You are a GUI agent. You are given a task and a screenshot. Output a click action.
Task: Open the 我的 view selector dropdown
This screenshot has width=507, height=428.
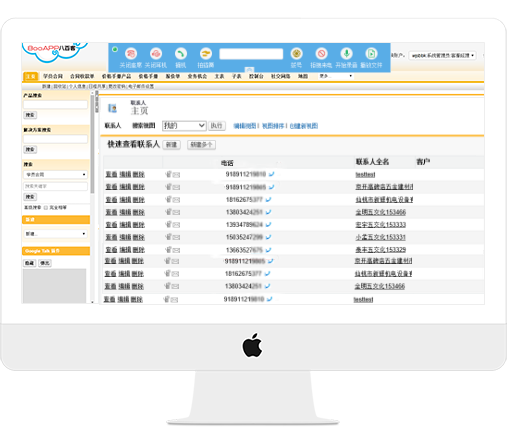tap(184, 126)
